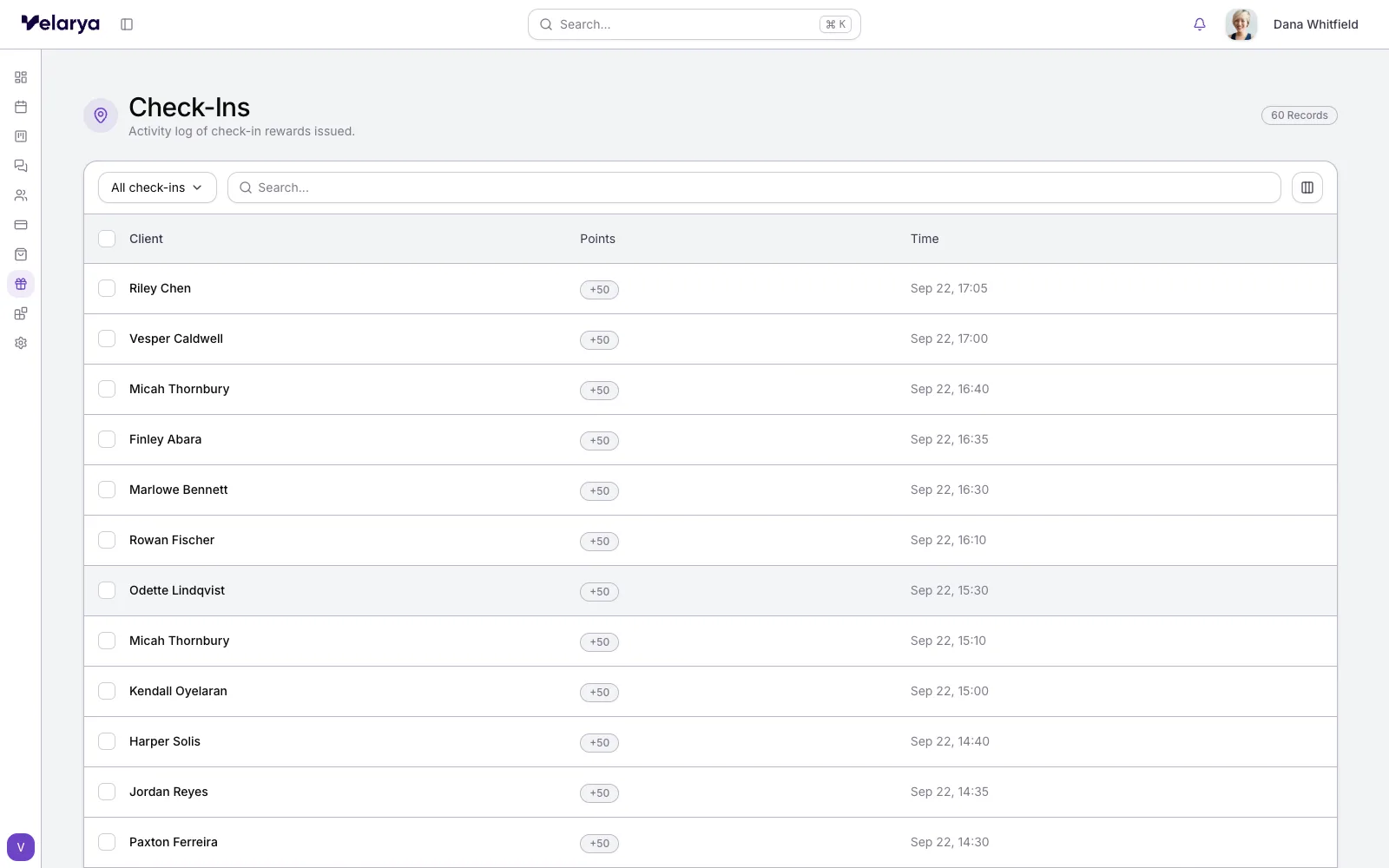This screenshot has height=868, width=1389.
Task: Open the chat messages icon in sidebar
Action: pos(21,166)
